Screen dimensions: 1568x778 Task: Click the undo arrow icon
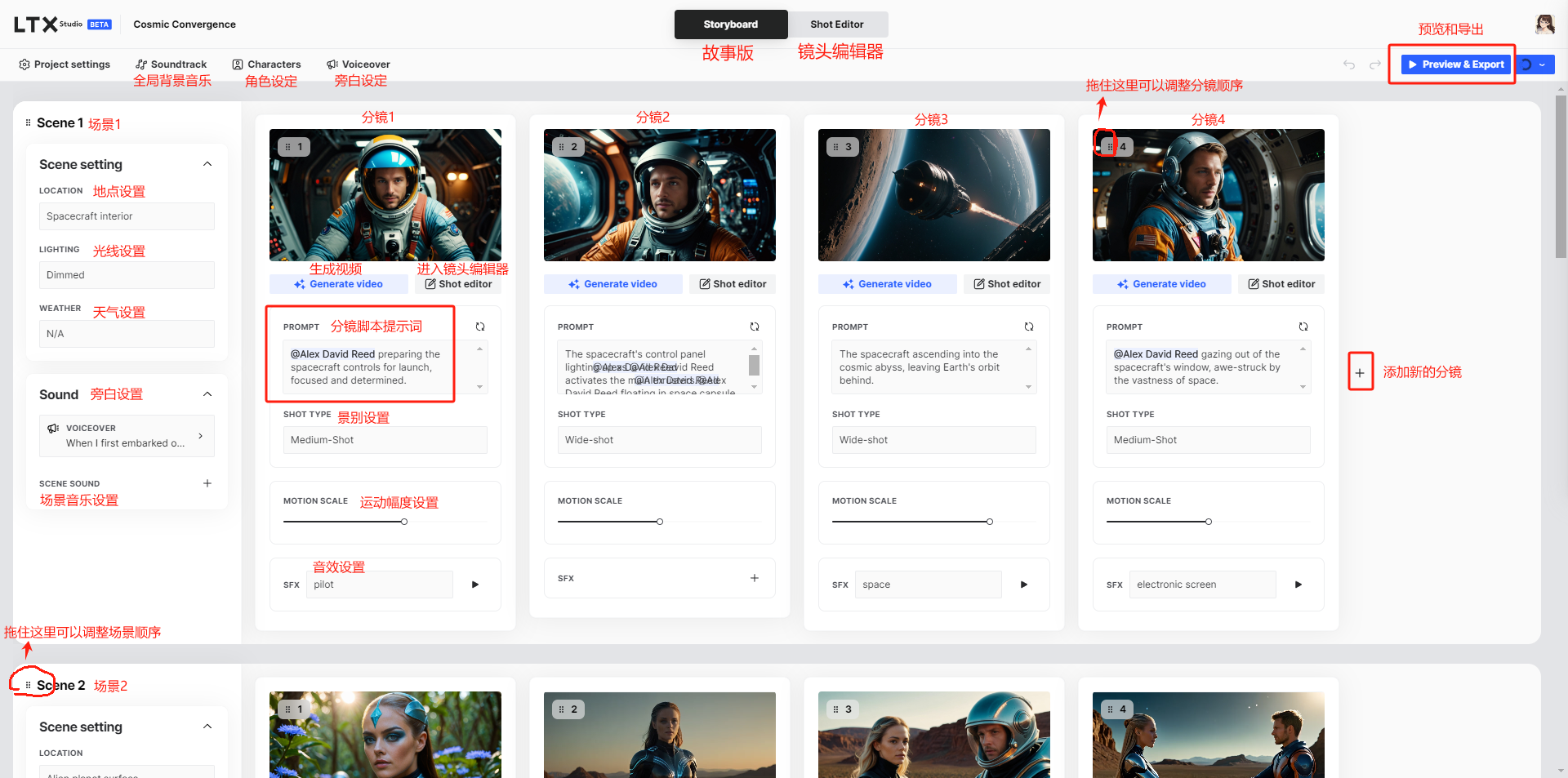click(1349, 64)
